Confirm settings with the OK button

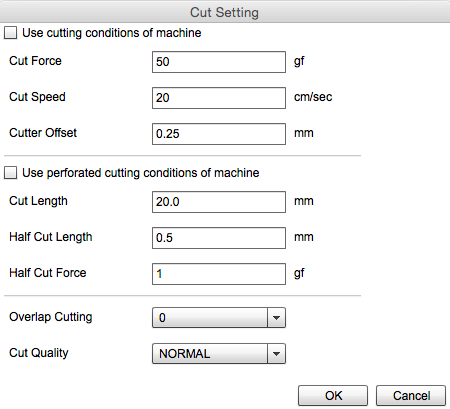(333, 396)
